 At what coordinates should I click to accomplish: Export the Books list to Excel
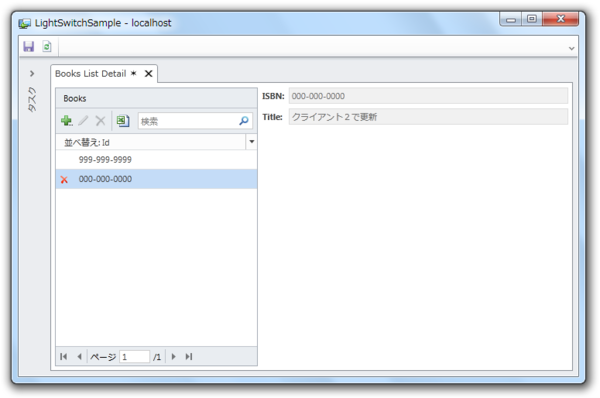point(123,121)
